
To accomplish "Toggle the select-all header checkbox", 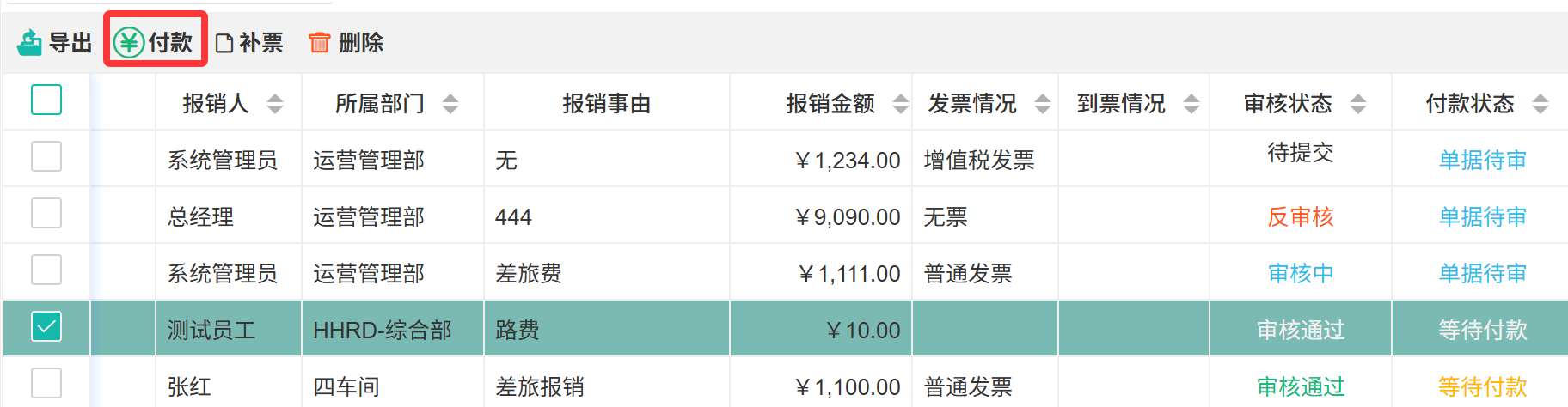I will [46, 100].
